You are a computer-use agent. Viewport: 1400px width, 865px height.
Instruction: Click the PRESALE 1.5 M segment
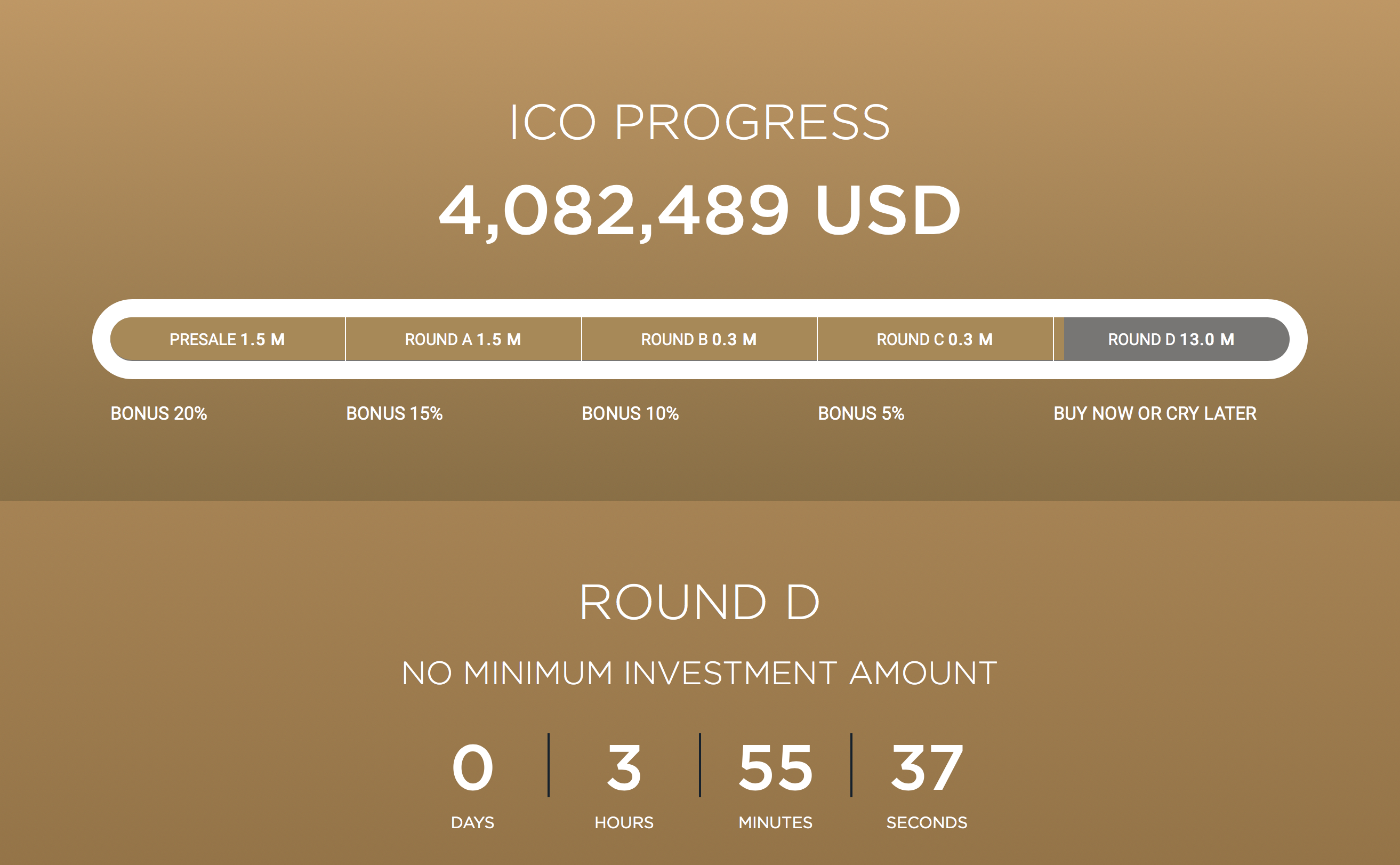(228, 339)
